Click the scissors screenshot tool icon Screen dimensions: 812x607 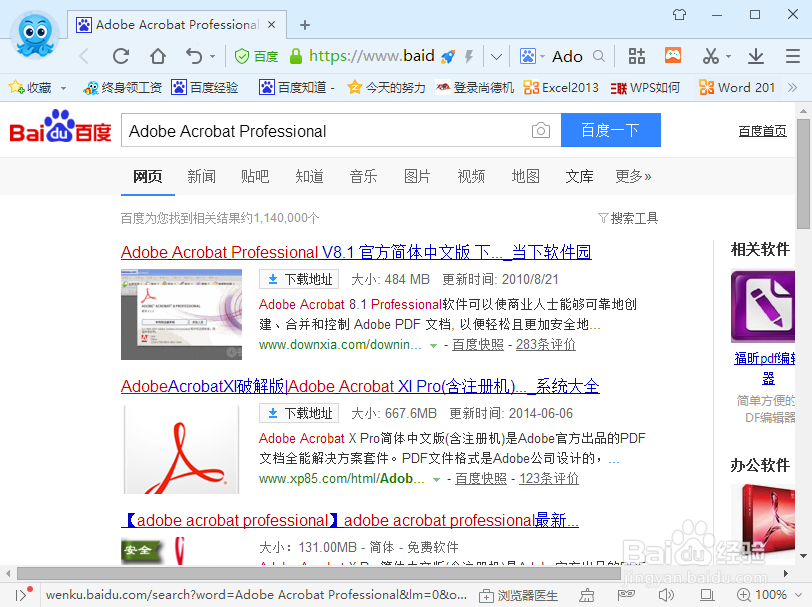pos(710,56)
